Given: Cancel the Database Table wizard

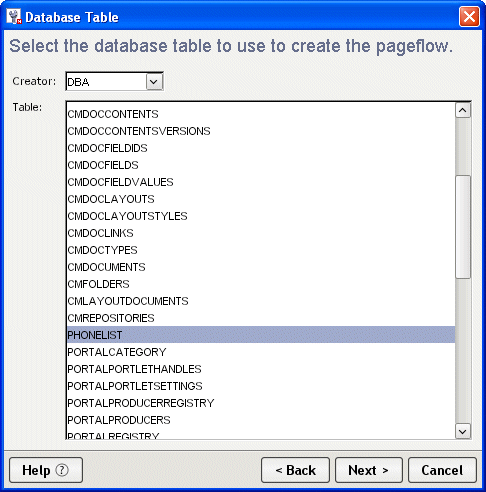Looking at the screenshot, I should coord(442,470).
